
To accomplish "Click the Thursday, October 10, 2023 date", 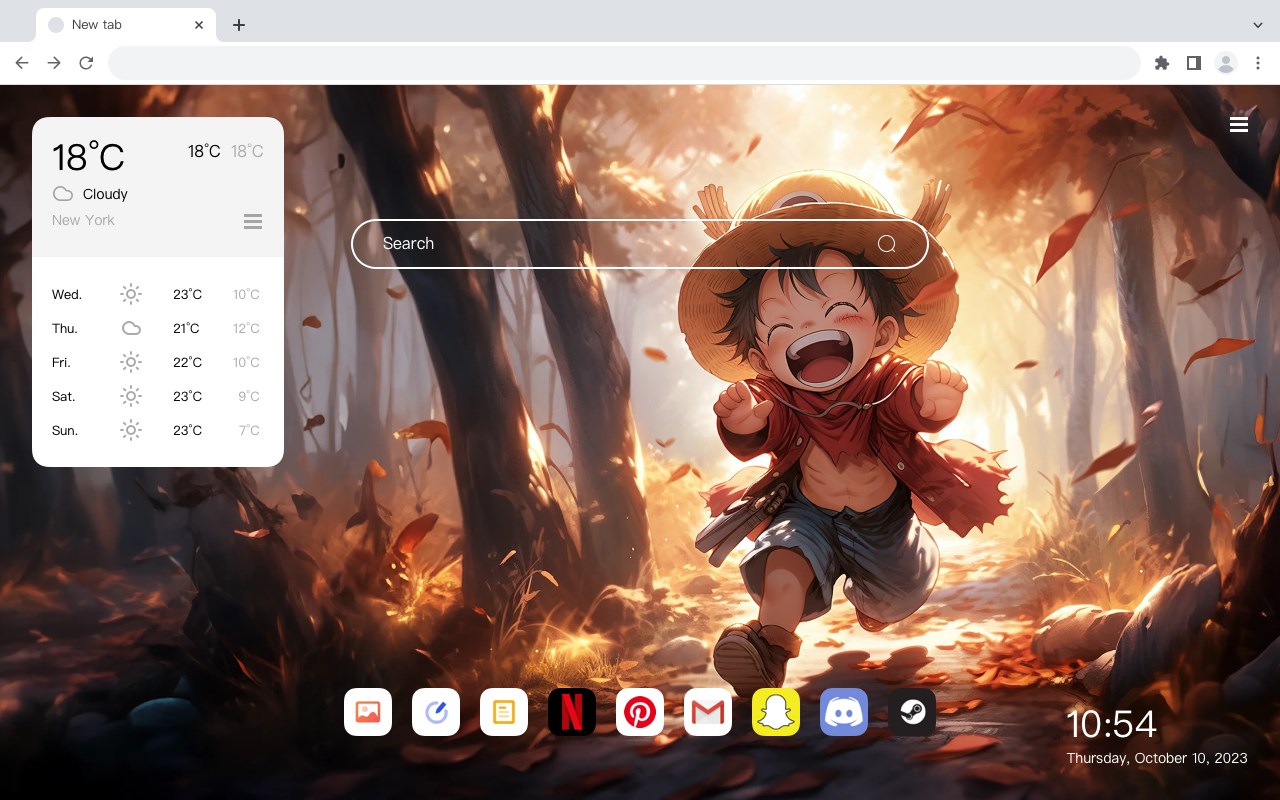I will pos(1157,758).
